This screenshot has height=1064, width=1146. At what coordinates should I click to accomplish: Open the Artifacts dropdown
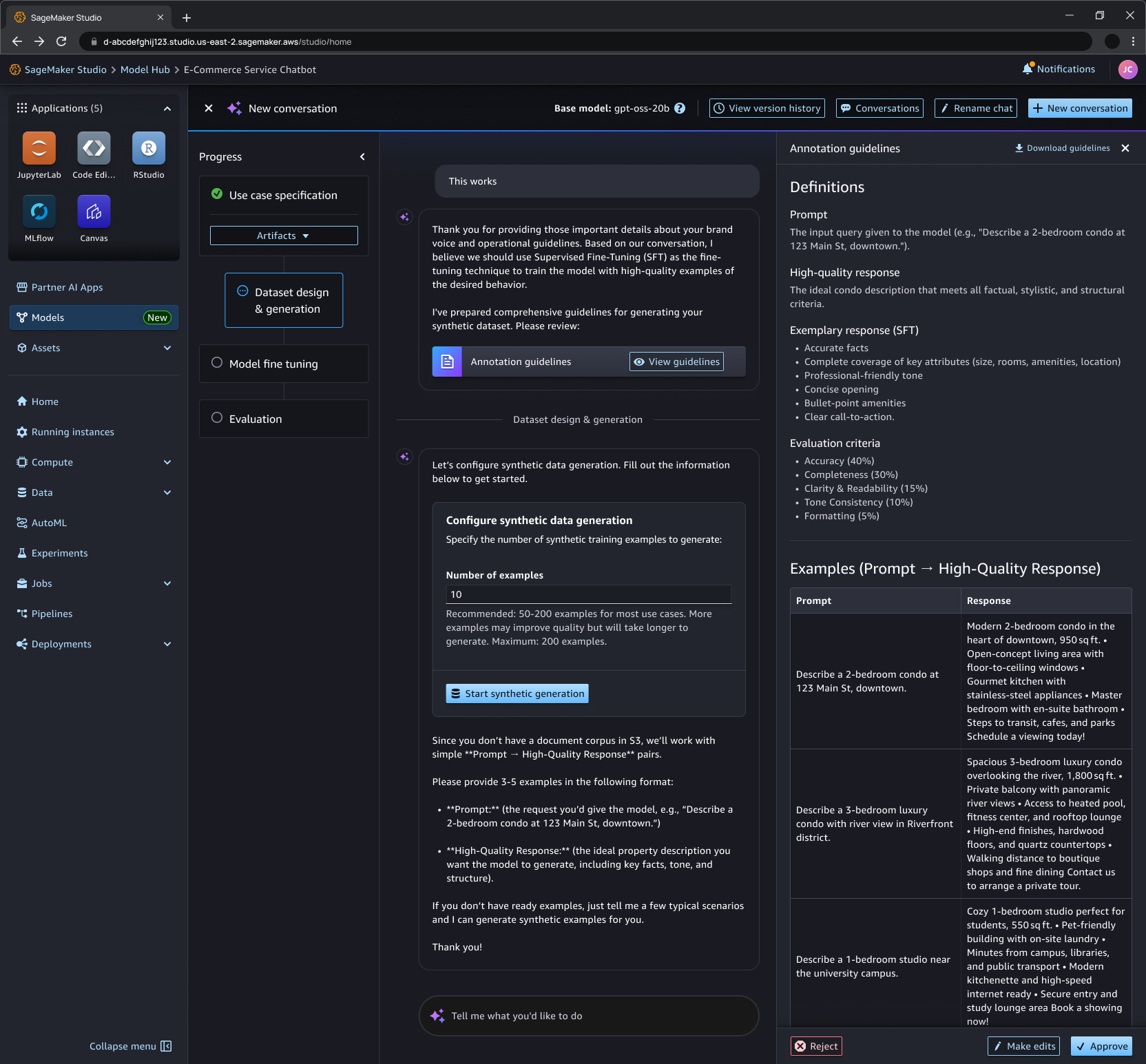click(x=283, y=235)
